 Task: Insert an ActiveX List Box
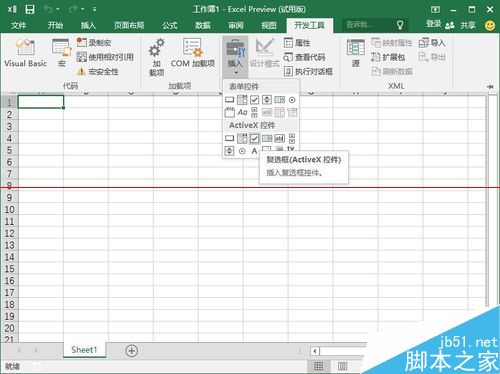coord(267,138)
